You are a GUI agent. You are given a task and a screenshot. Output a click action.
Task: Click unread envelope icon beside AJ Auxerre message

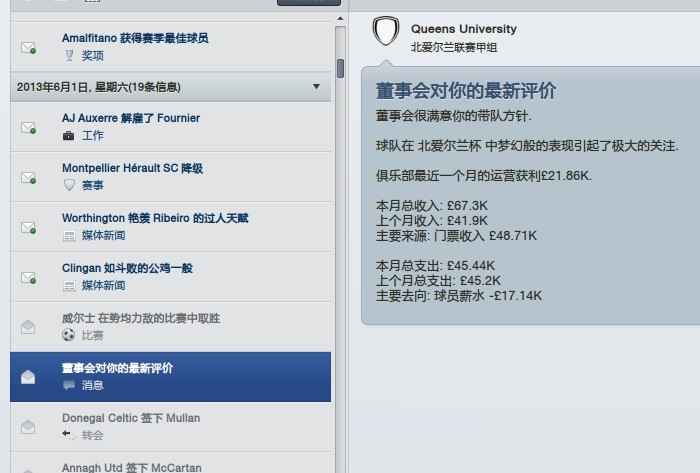pos(29,128)
